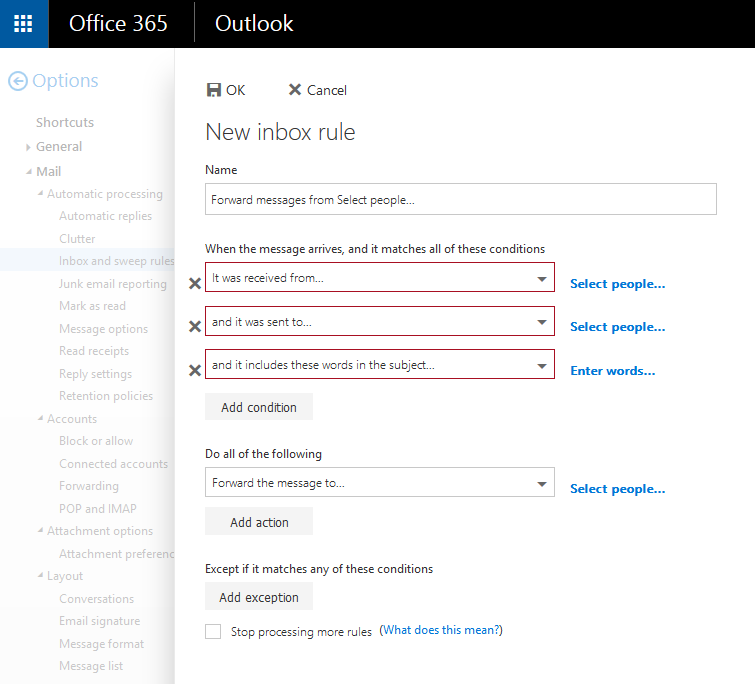Open Read receipts settings
Viewport: 755px width, 684px height.
pos(94,351)
